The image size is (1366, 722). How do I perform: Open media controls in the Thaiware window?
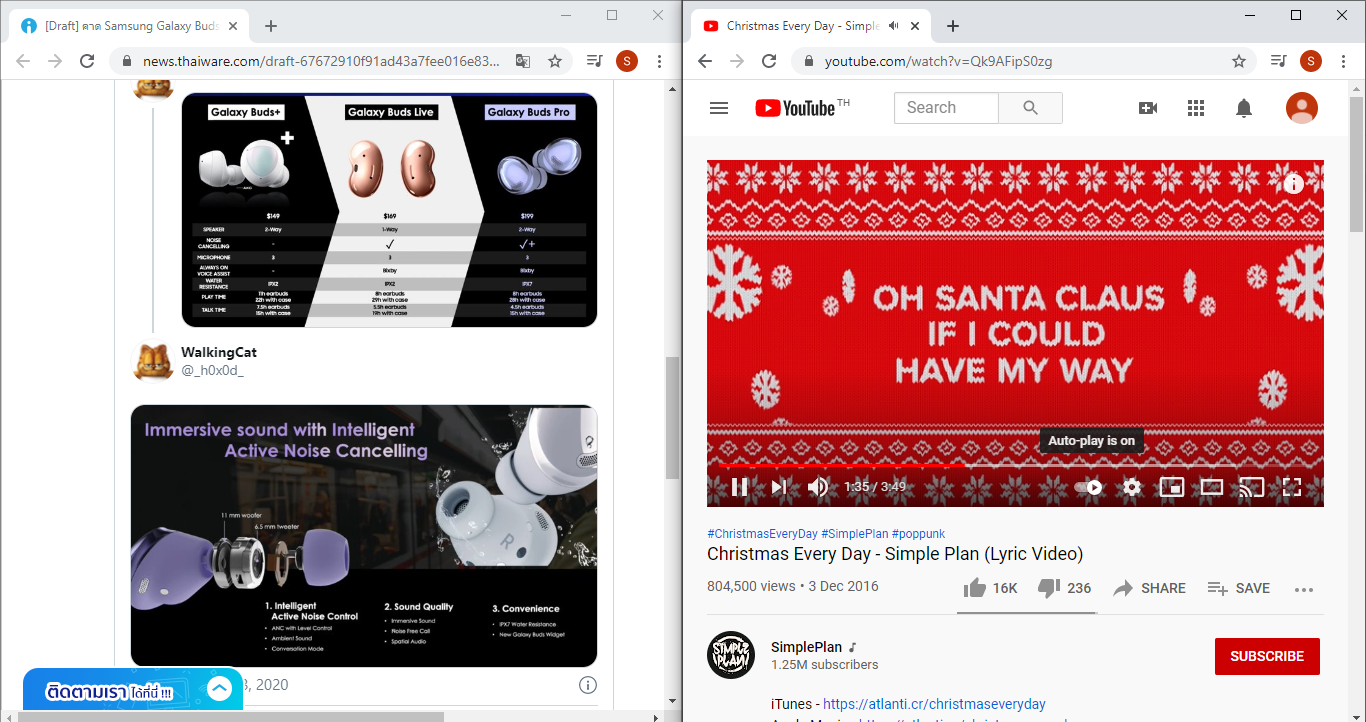[595, 61]
